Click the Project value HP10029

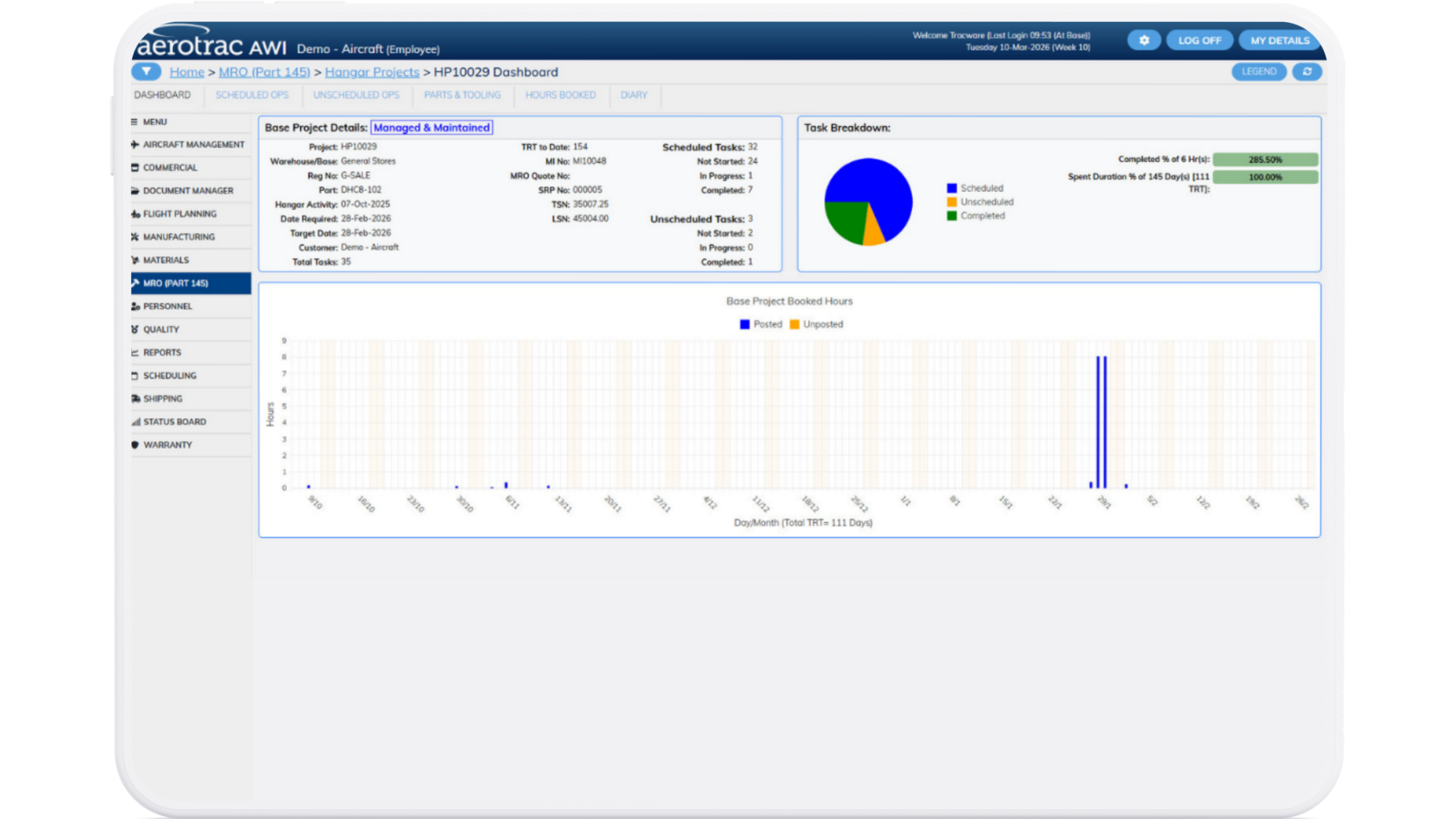(359, 146)
